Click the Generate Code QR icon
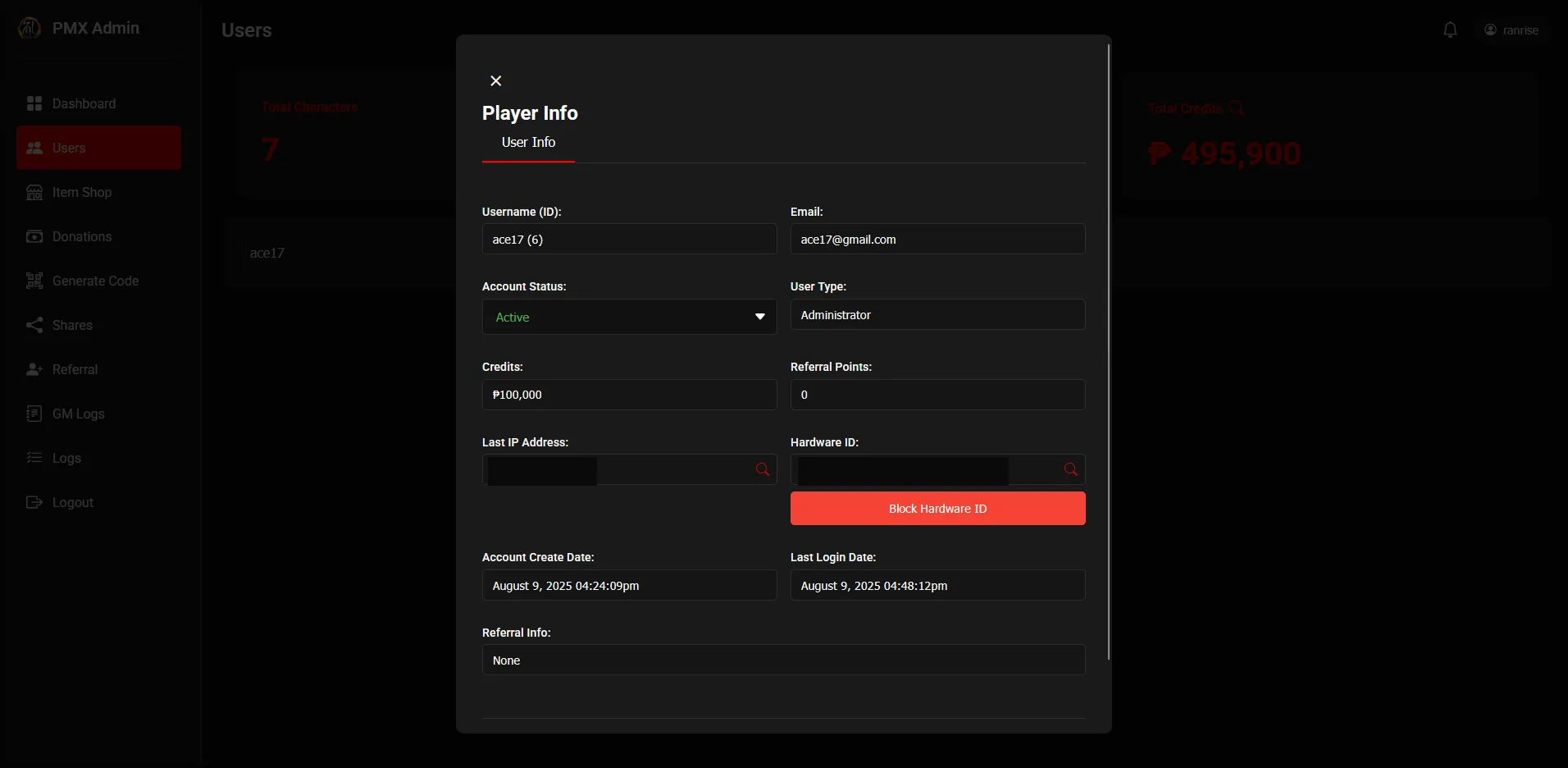This screenshot has height=768, width=1568. [x=34, y=281]
